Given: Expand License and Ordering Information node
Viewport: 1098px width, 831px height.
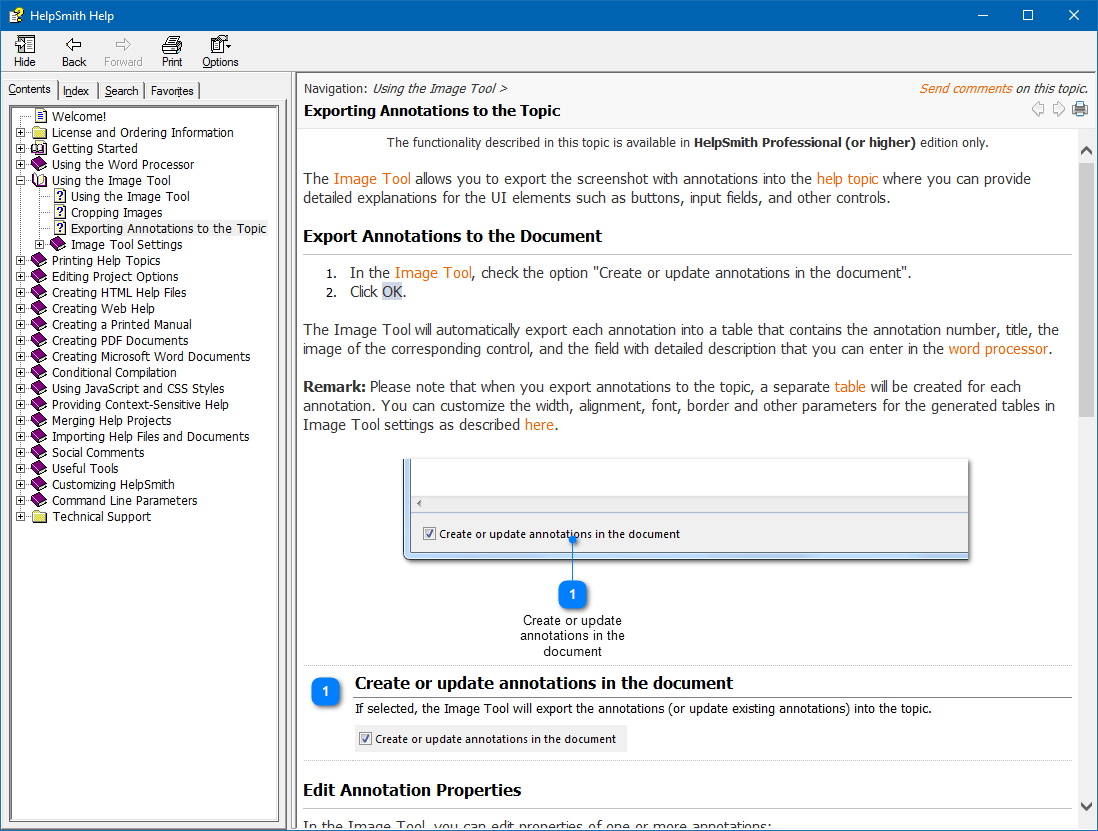Looking at the screenshot, I should (20, 132).
